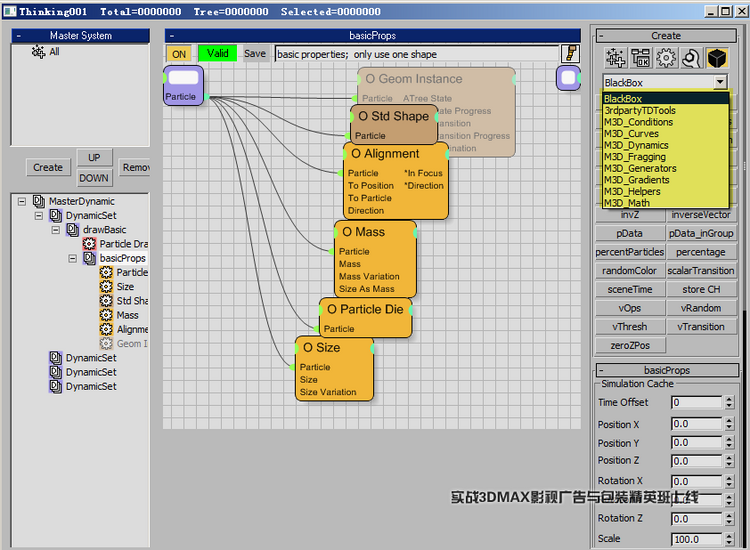Toggle enable circle on Std Shape node
This screenshot has width=750, height=550.
[363, 116]
